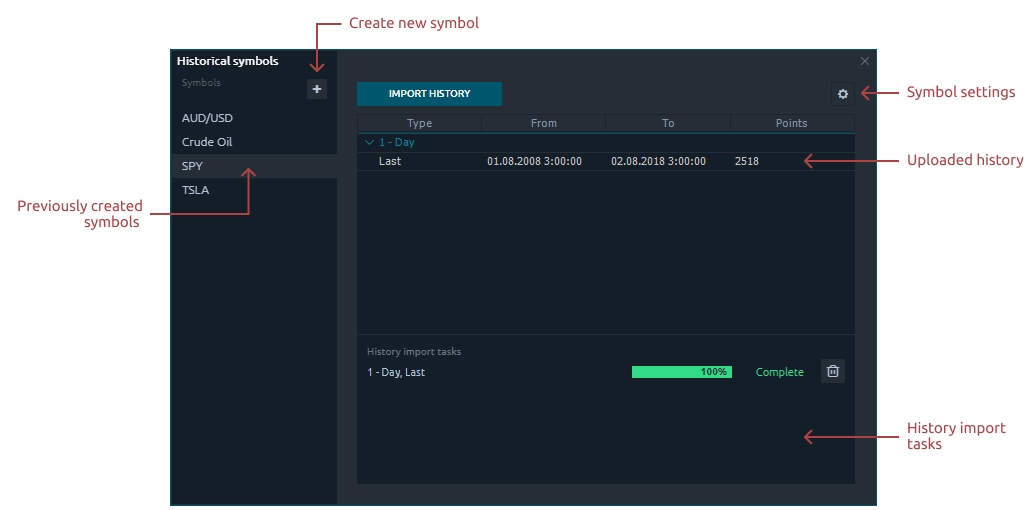This screenshot has height=510, width=1030.
Task: Click the 02.08.2018 3:00:00 To value
Action: point(659,161)
